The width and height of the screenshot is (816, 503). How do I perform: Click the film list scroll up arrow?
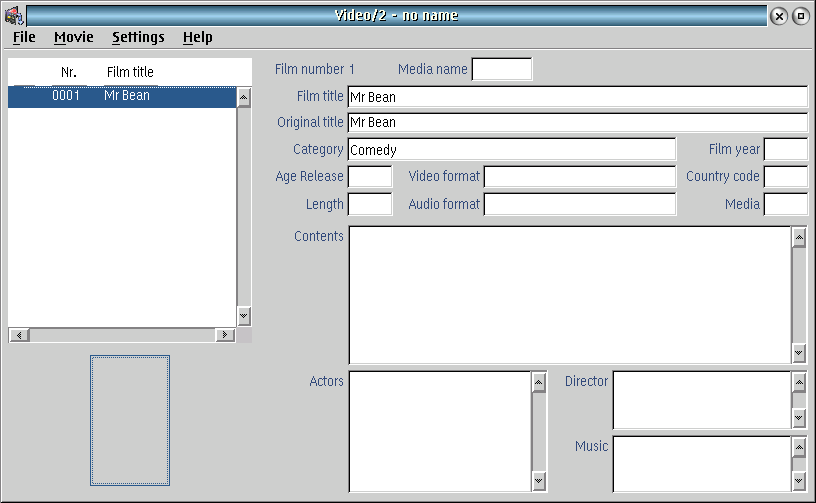[x=244, y=98]
